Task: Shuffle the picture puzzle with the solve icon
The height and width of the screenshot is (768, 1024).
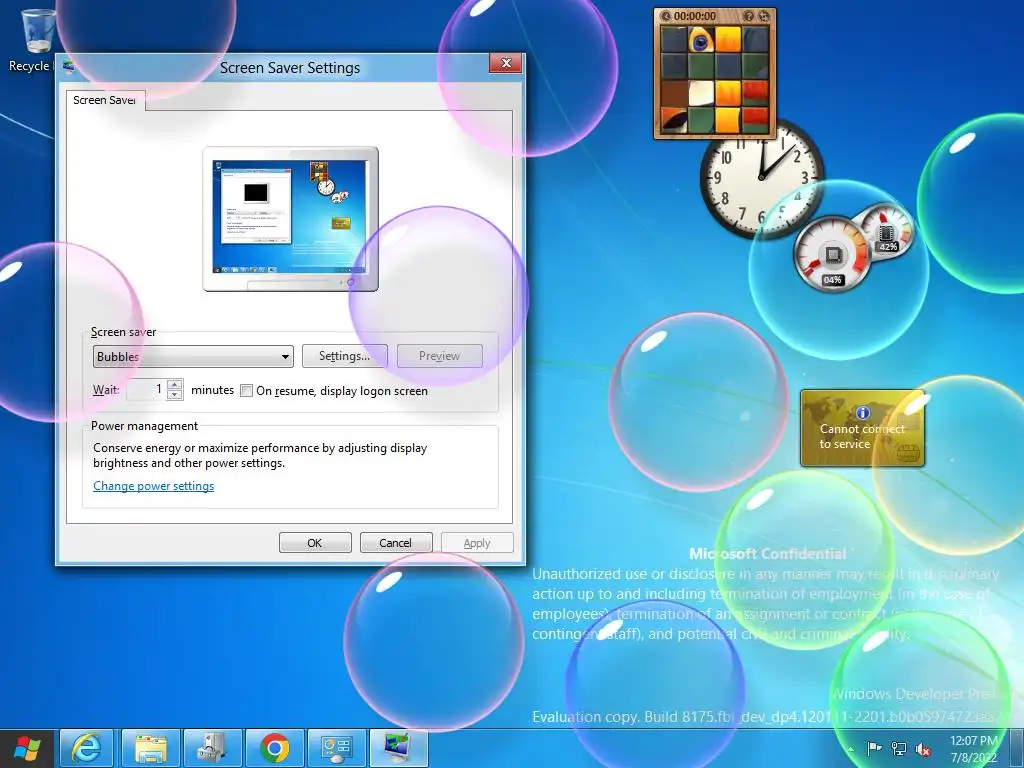Action: (x=763, y=16)
